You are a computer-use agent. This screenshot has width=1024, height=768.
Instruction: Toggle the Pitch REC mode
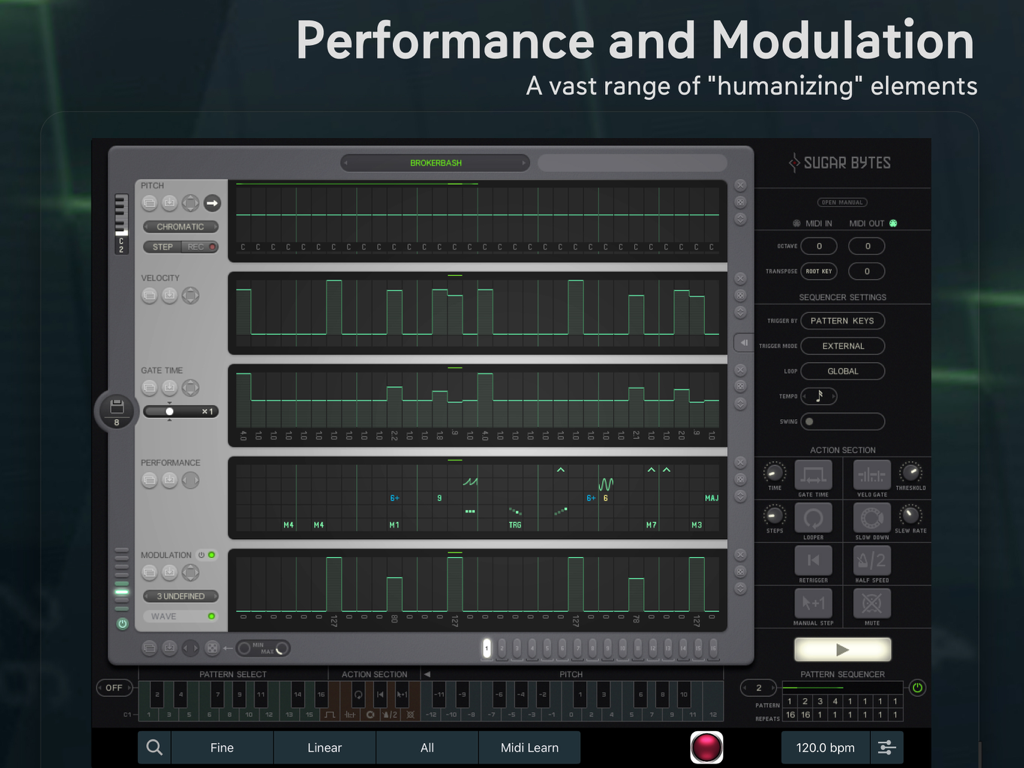[x=201, y=247]
